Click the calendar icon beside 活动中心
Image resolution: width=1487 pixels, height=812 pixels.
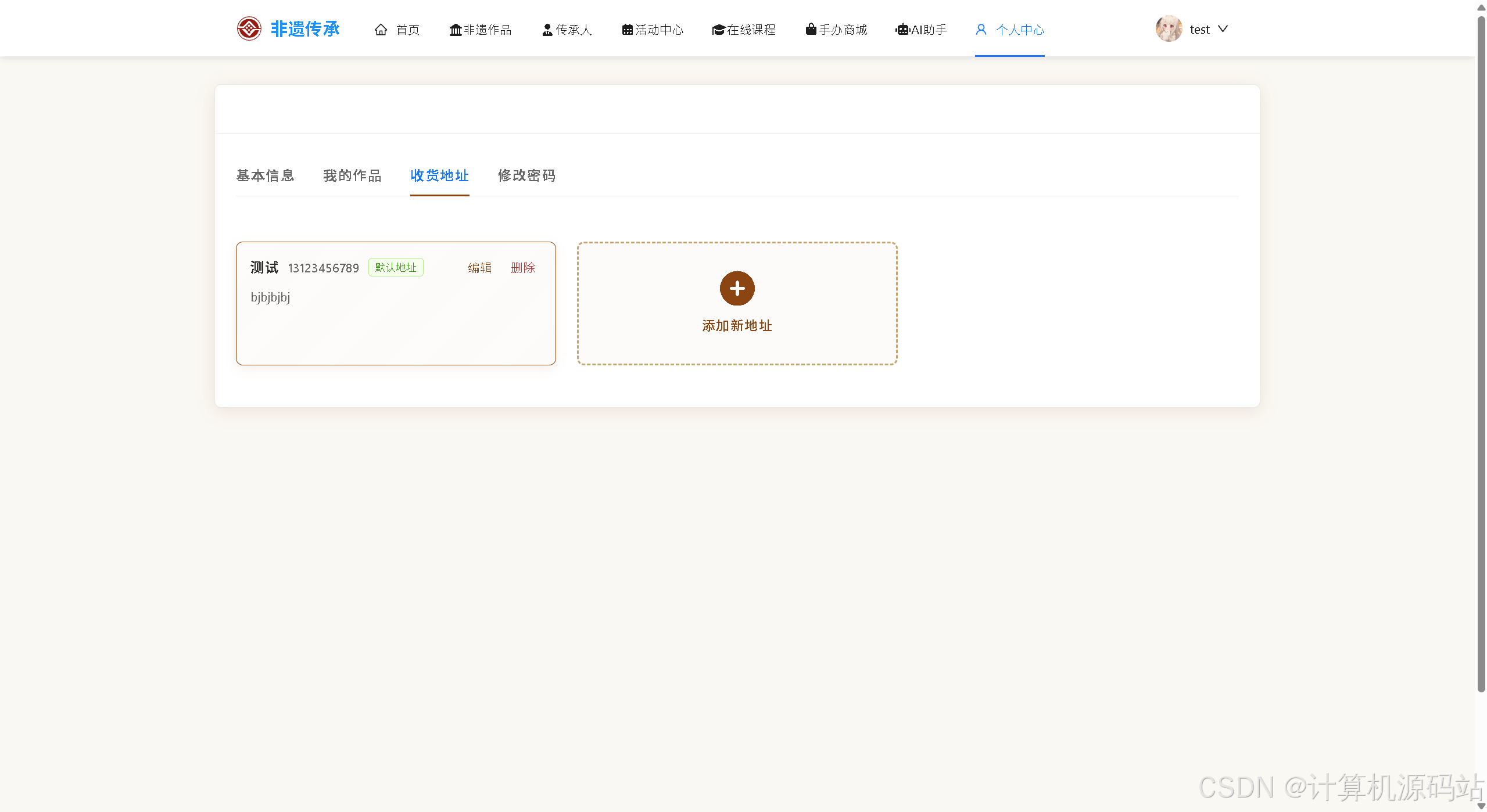tap(627, 30)
